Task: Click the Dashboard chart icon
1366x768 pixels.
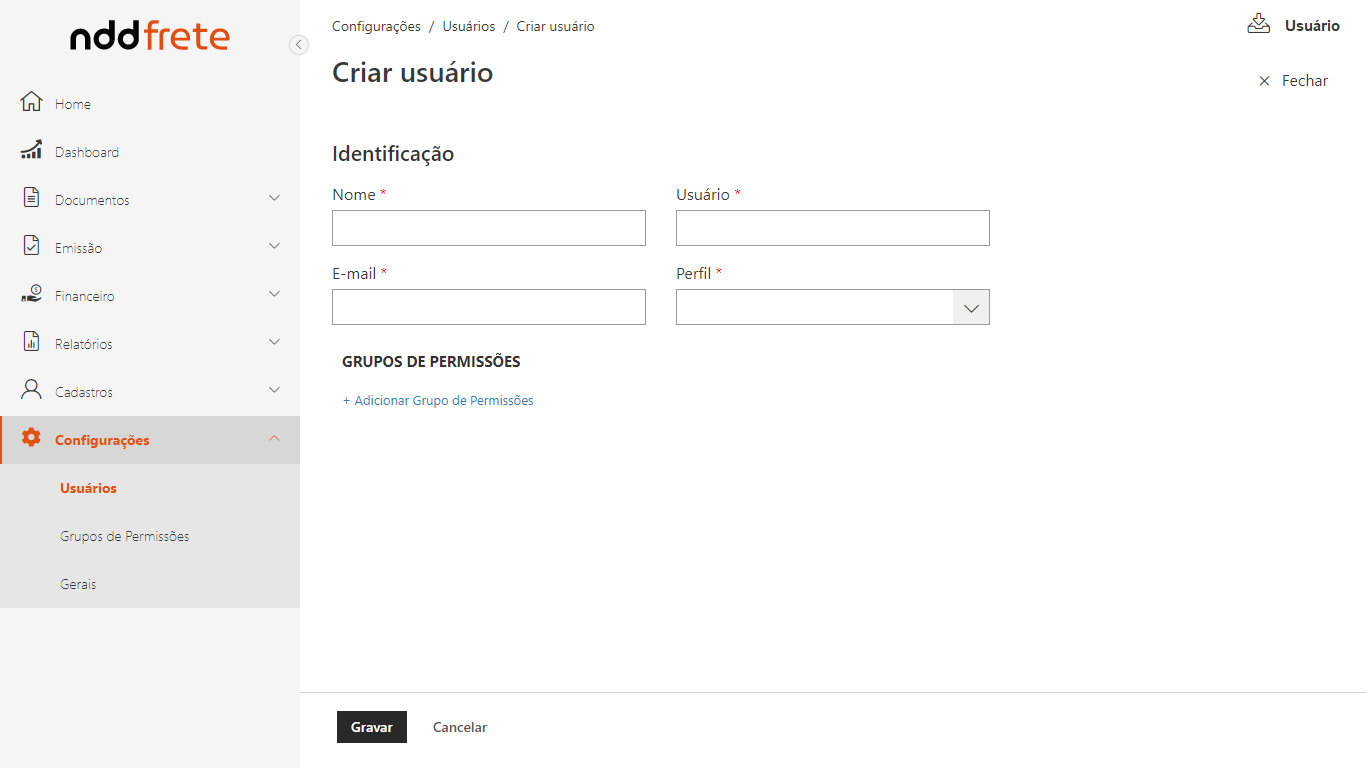Action: point(31,150)
